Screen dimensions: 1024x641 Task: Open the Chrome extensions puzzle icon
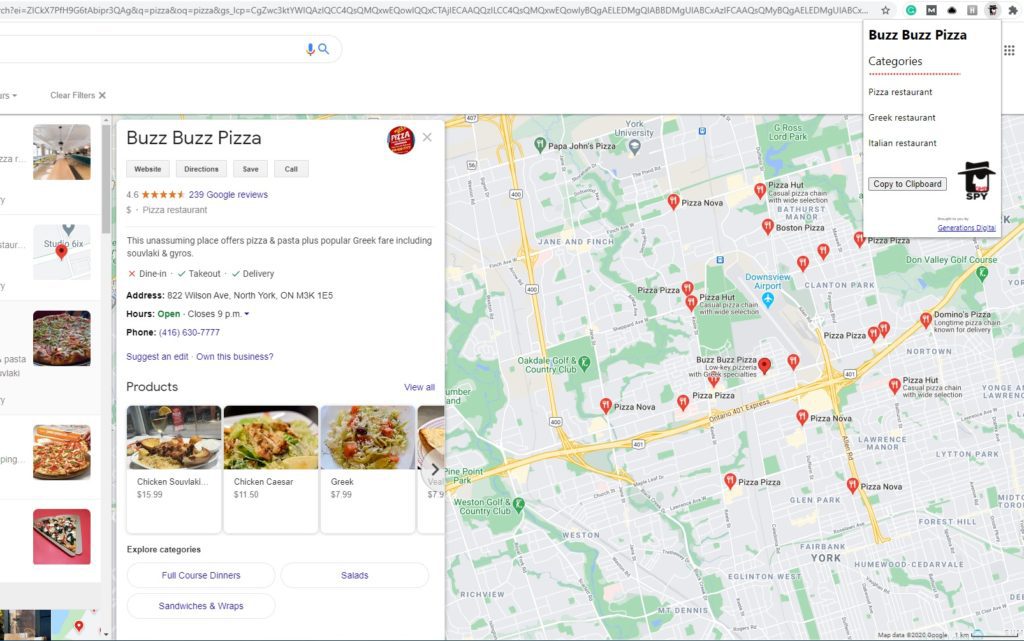(x=1013, y=10)
